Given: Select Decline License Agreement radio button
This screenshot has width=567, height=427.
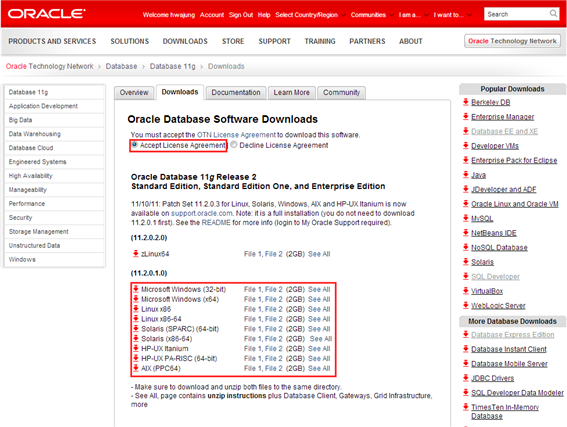Looking at the screenshot, I should coord(234,145).
